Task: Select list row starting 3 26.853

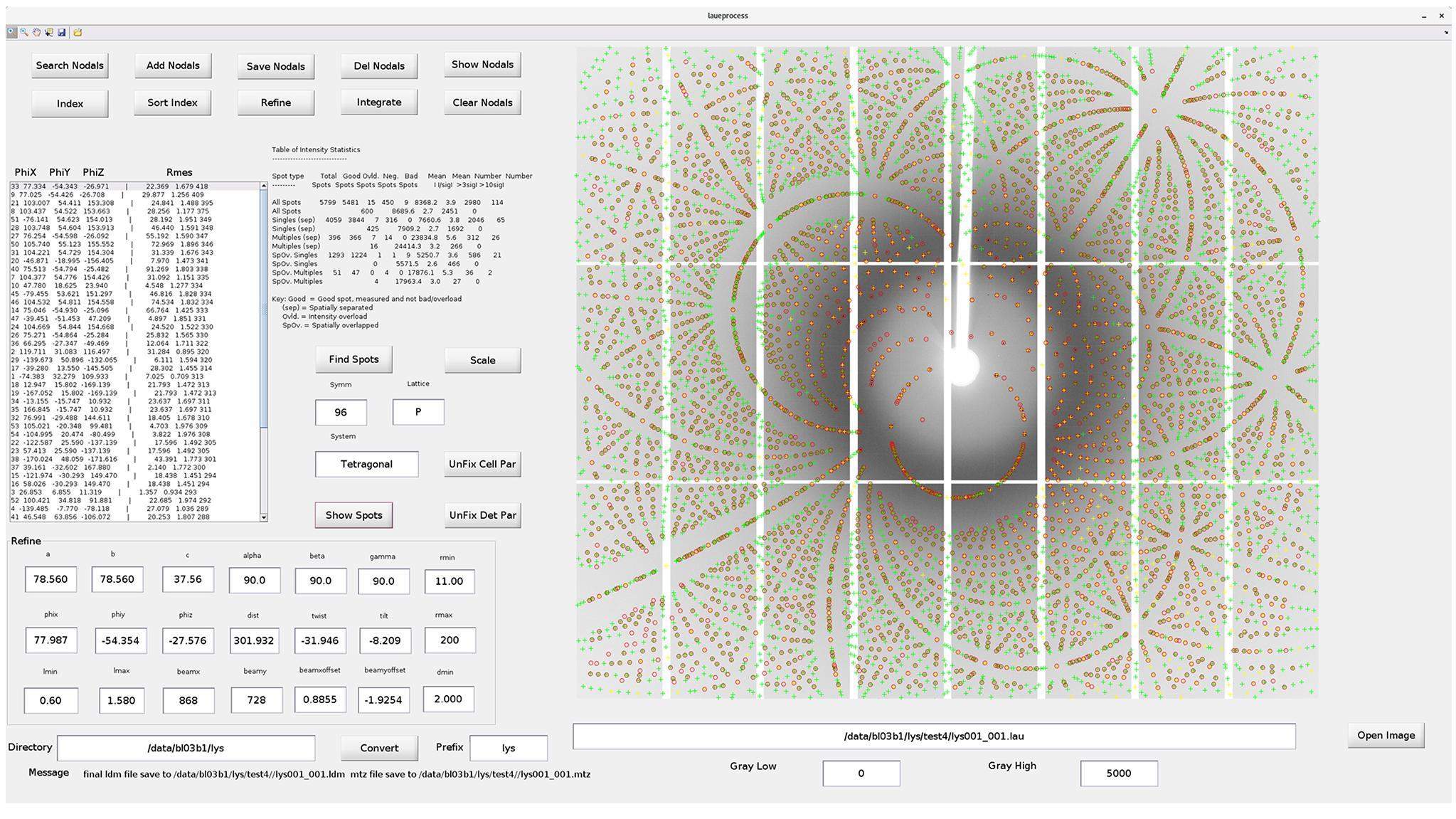Action: pyautogui.click(x=135, y=492)
